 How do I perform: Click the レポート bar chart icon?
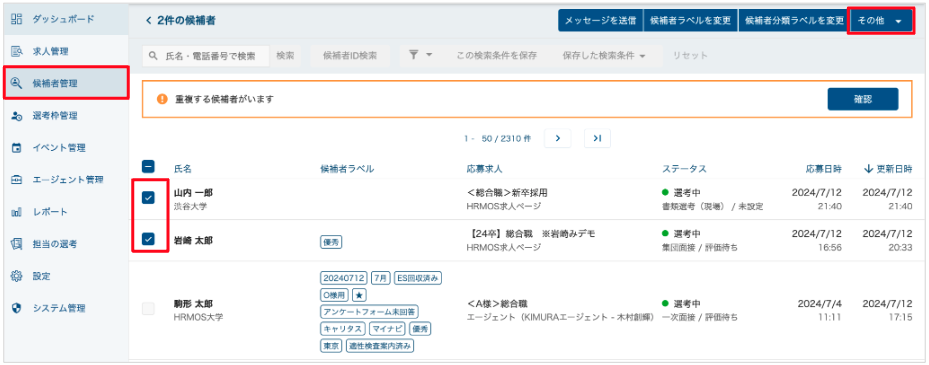(17, 212)
